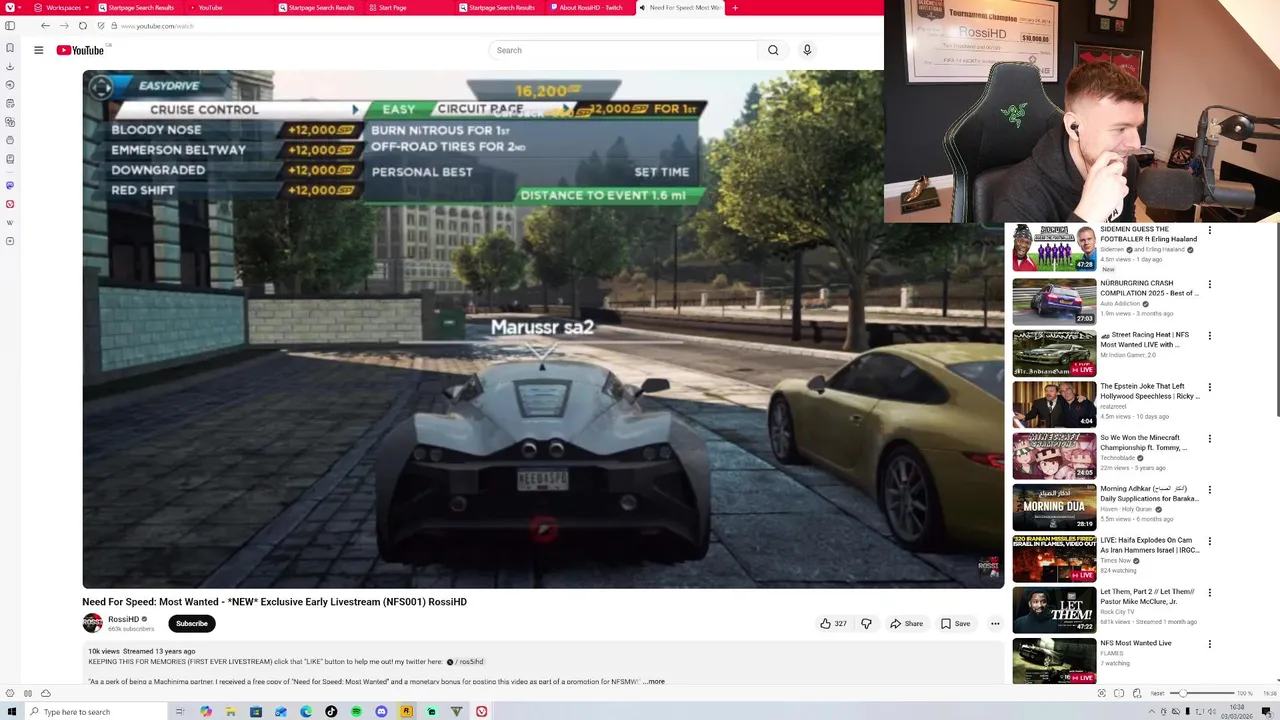Save video to a playlist
This screenshot has width=1280, height=720.
[x=955, y=623]
